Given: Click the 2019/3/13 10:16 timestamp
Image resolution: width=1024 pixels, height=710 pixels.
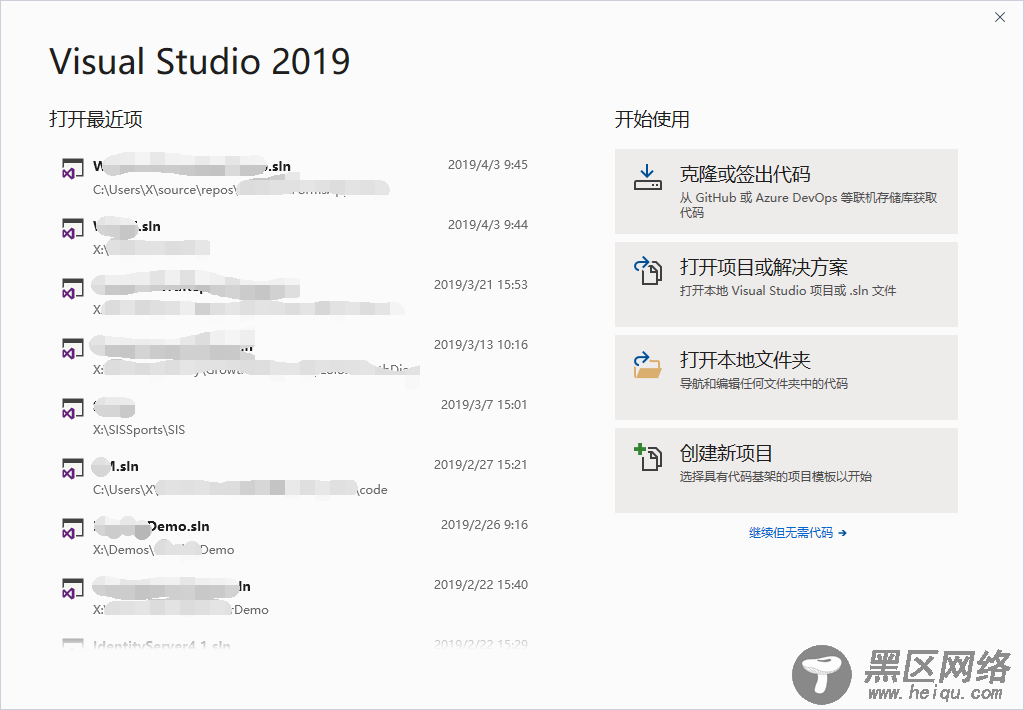Looking at the screenshot, I should (481, 345).
